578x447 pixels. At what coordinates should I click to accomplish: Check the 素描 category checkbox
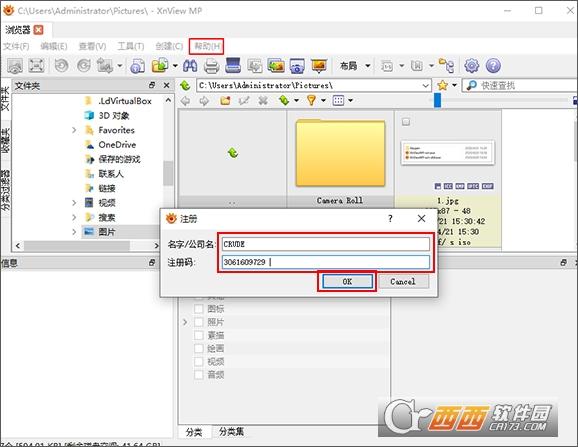(199, 335)
